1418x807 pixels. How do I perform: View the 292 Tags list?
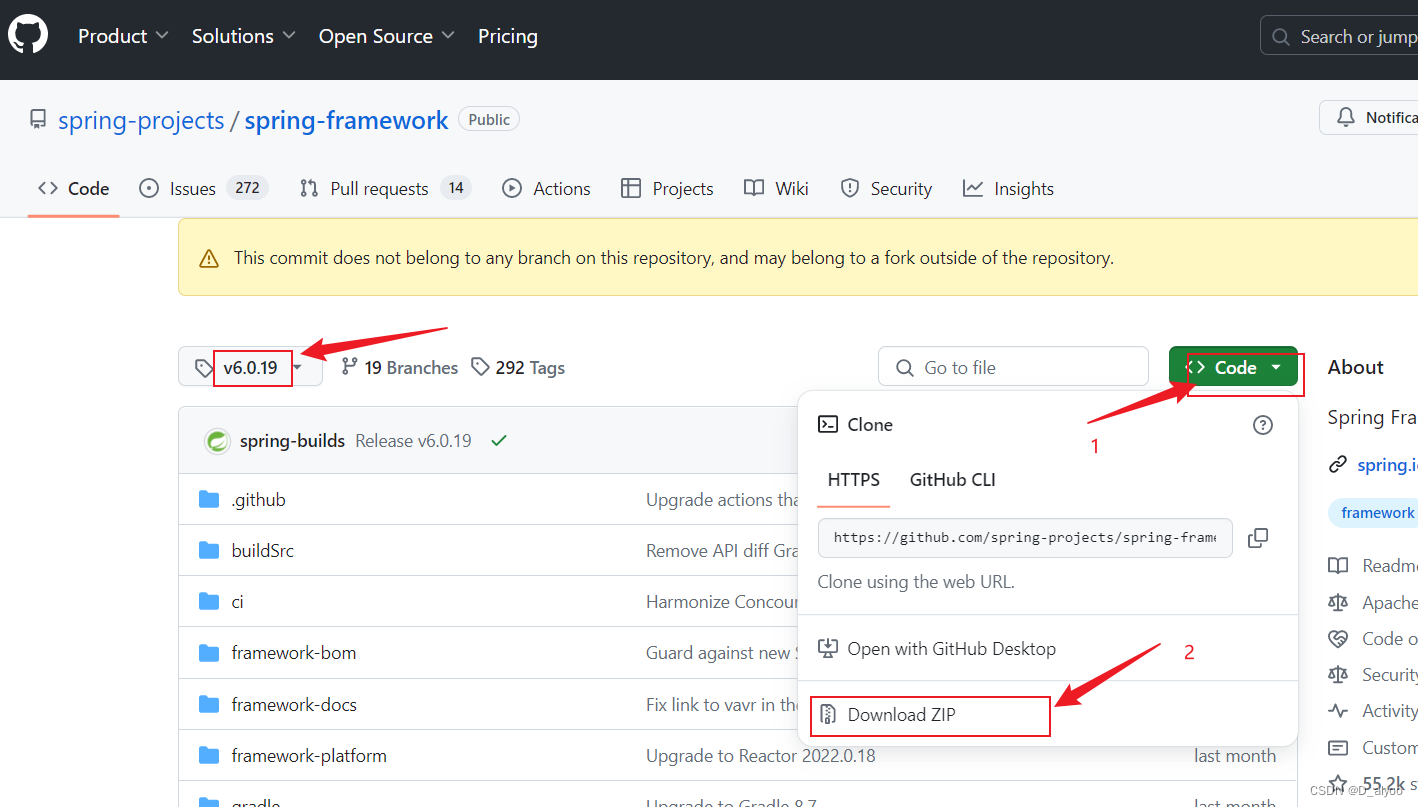pos(530,367)
